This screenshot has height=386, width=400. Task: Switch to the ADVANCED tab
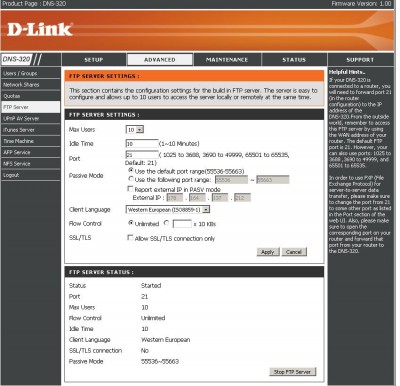[x=160, y=60]
